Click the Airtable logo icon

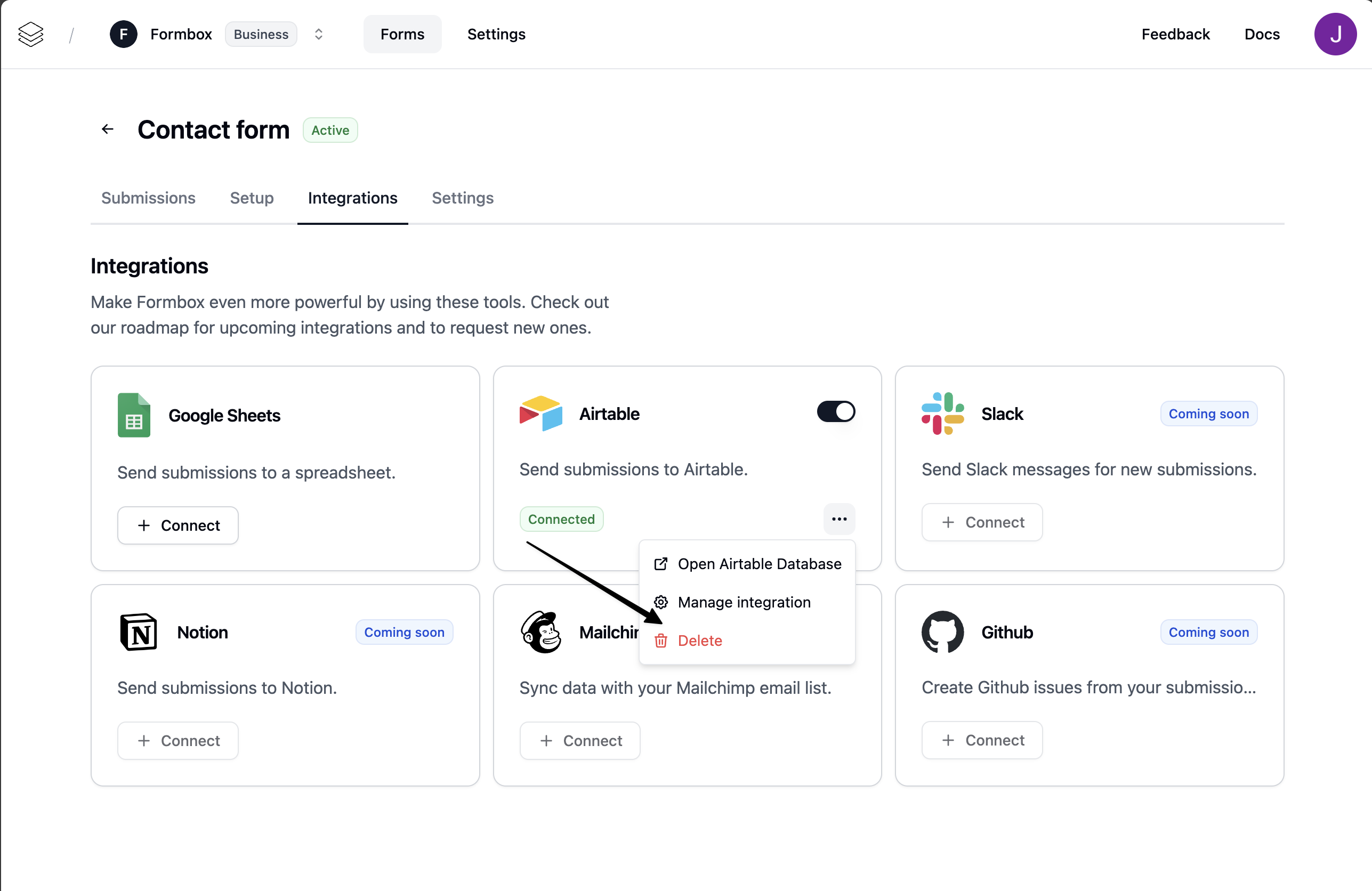pyautogui.click(x=540, y=413)
